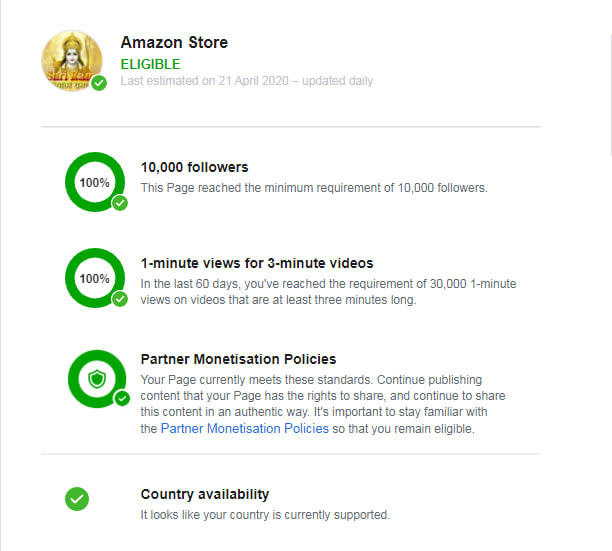Click the Partner Monetisation shield icon
The height and width of the screenshot is (551, 612).
point(96,378)
